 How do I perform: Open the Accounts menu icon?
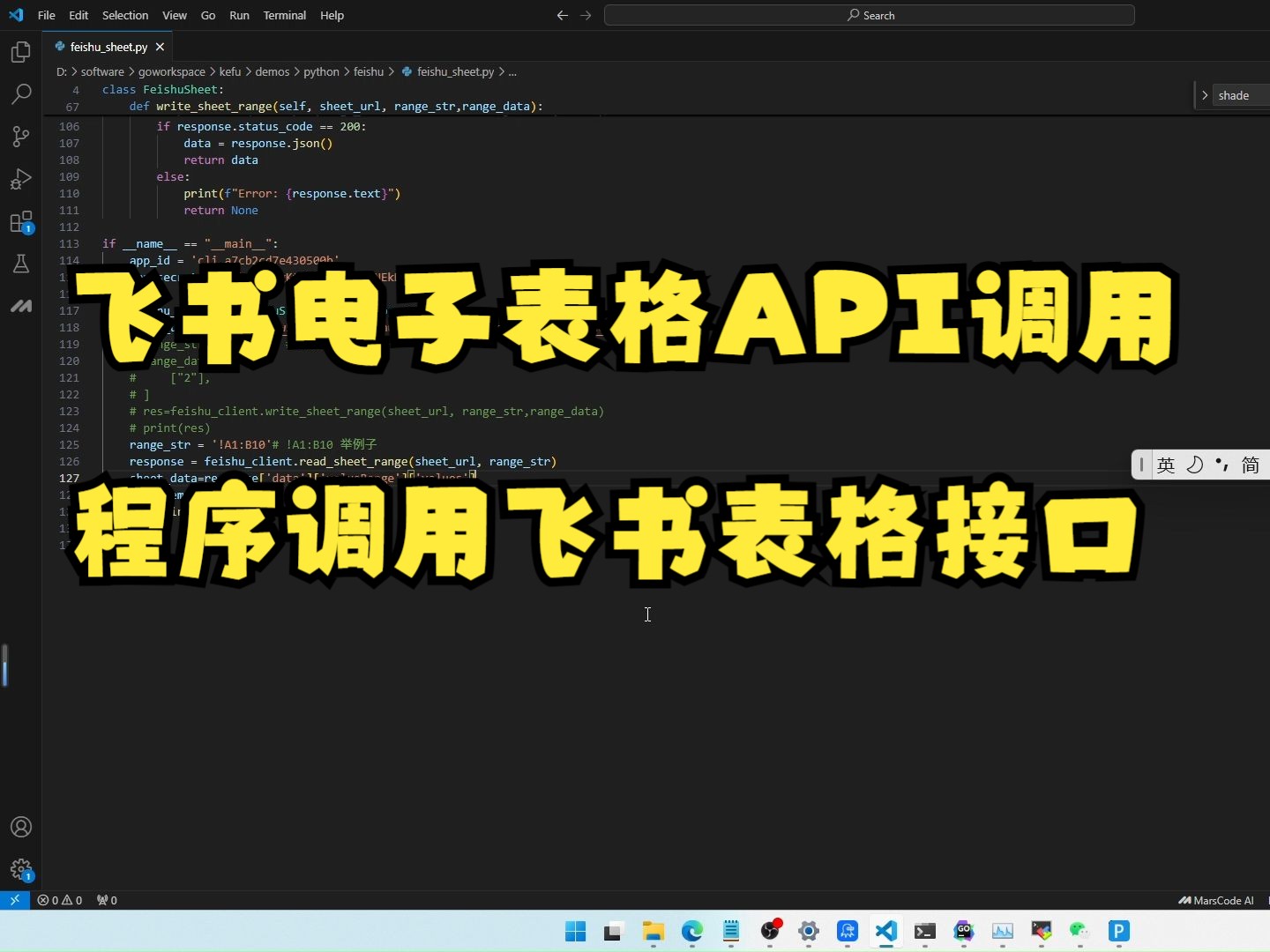pyautogui.click(x=21, y=827)
